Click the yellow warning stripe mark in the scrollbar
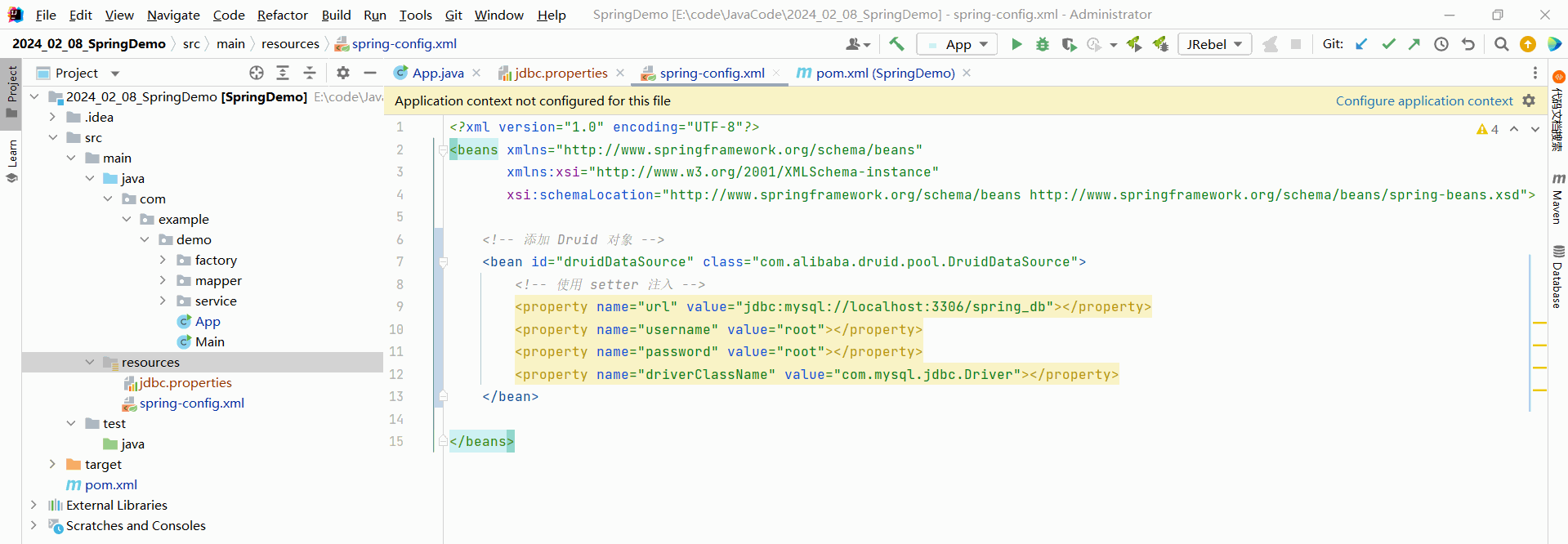Screen dimensions: 1568x544 point(1539,323)
